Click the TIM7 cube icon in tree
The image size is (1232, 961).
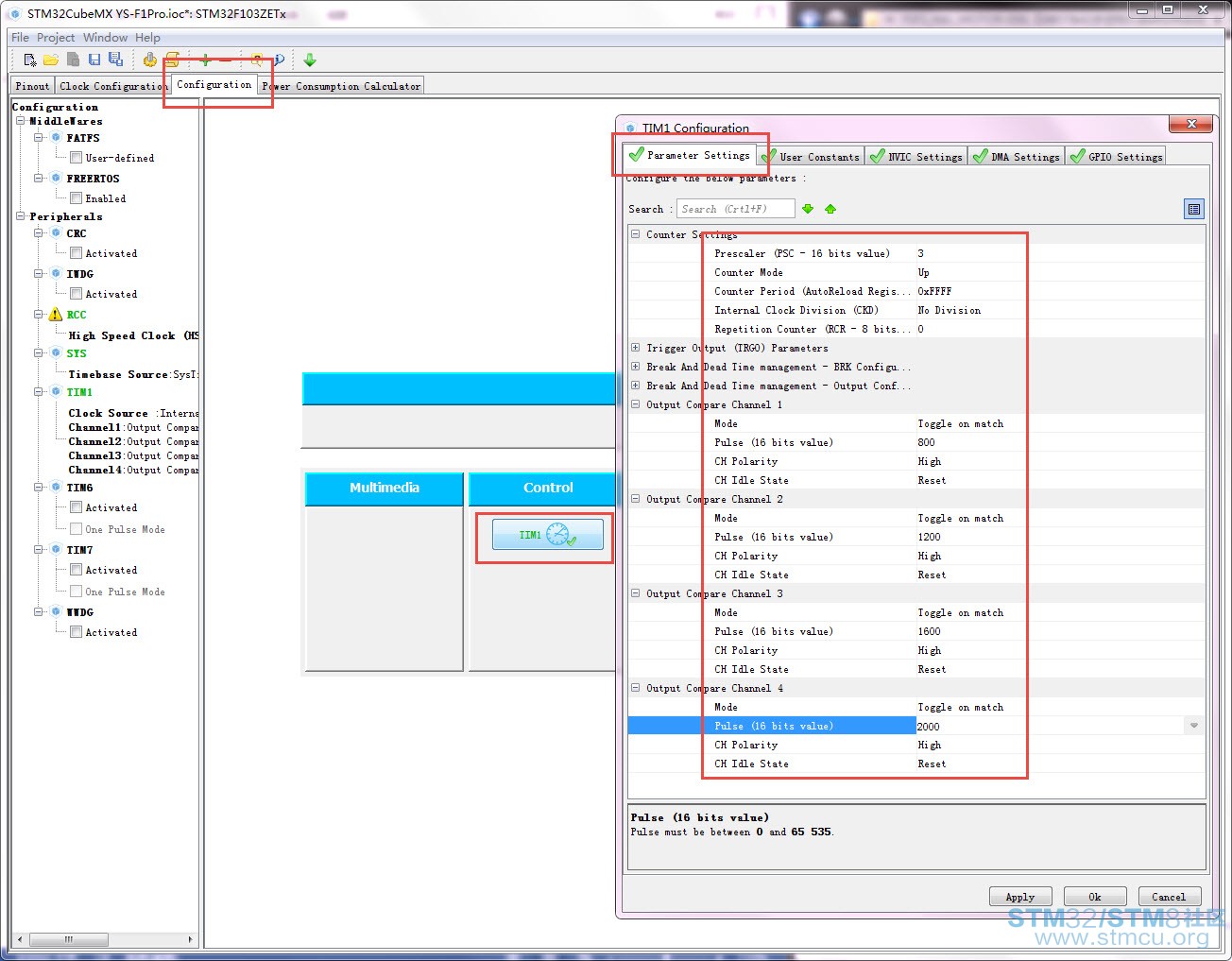pos(56,550)
